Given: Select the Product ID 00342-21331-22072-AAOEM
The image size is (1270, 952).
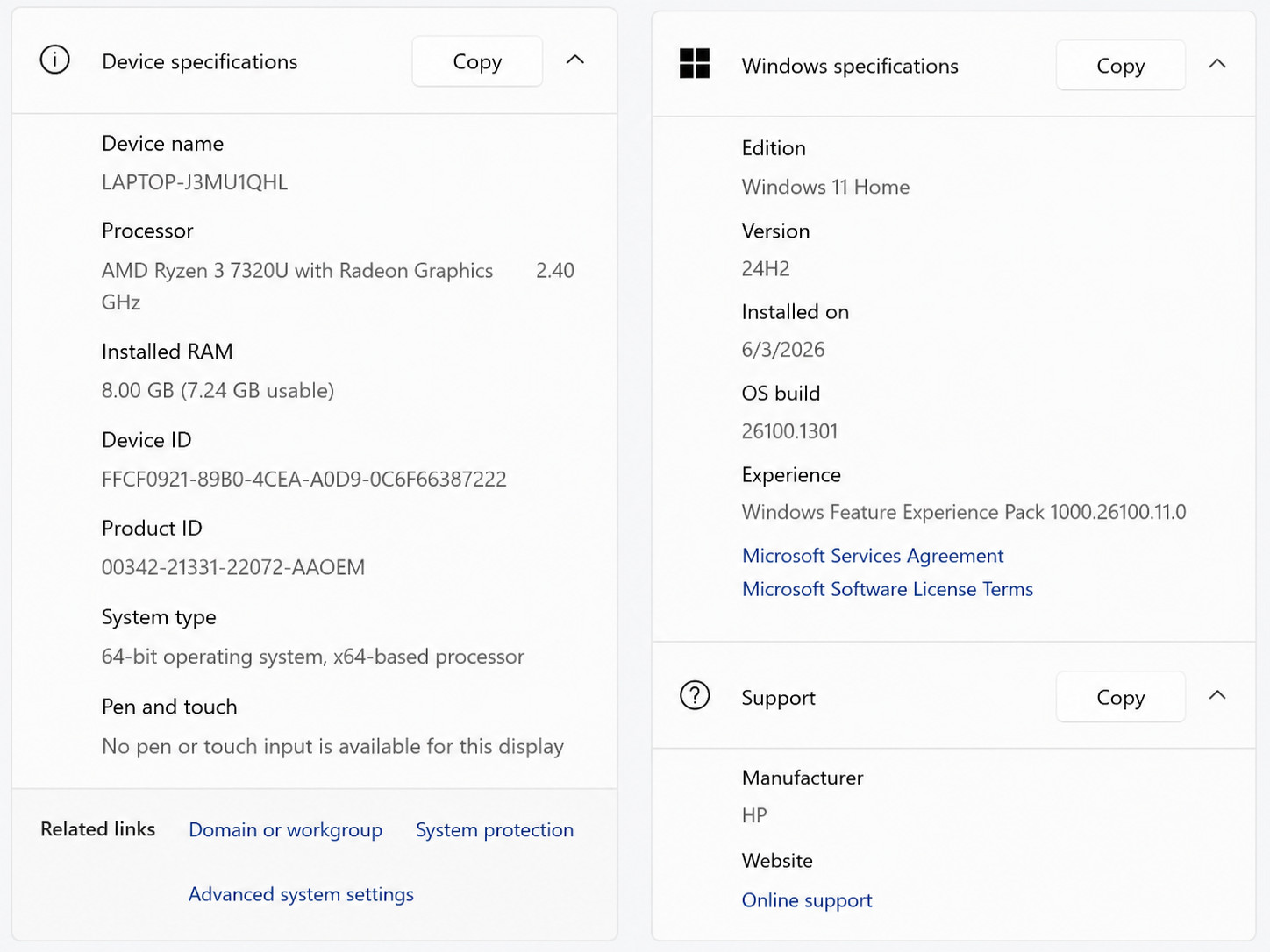Looking at the screenshot, I should (233, 567).
